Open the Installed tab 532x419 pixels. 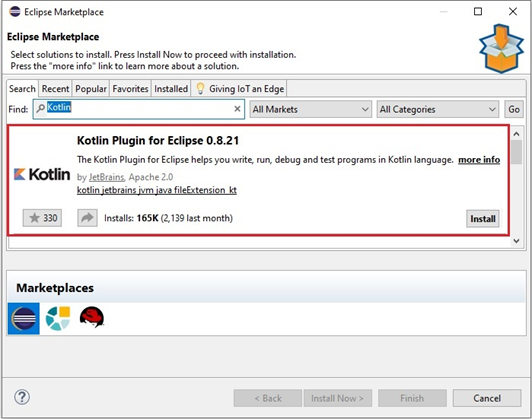tap(171, 89)
